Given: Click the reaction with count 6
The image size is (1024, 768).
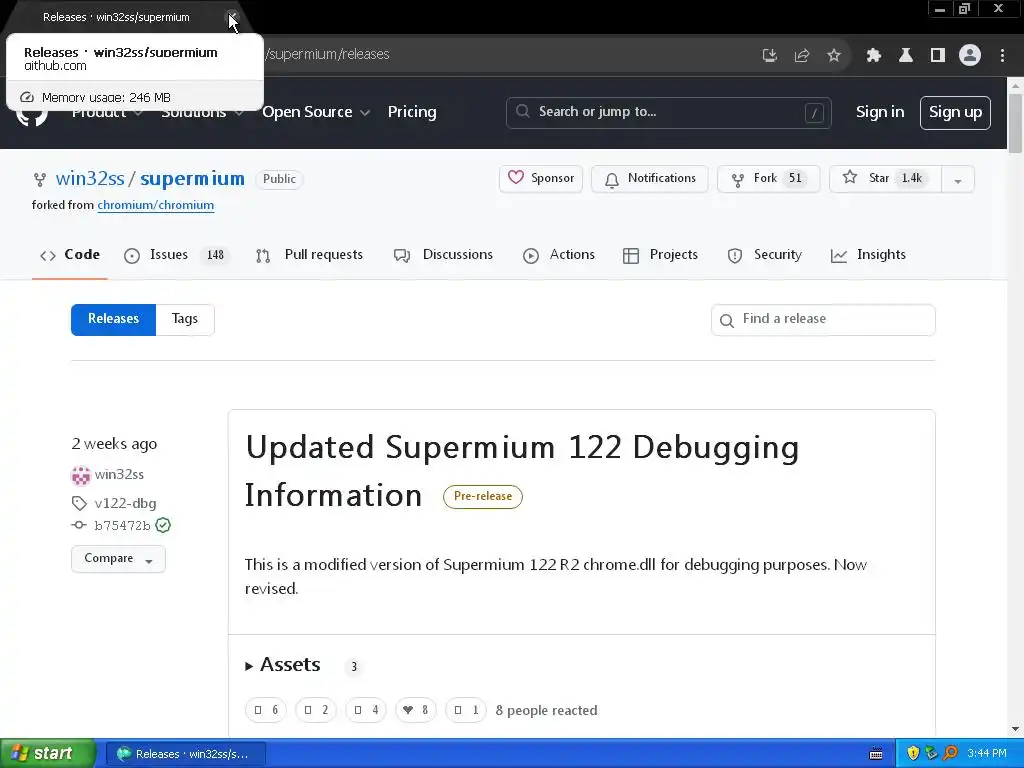Looking at the screenshot, I should point(267,710).
